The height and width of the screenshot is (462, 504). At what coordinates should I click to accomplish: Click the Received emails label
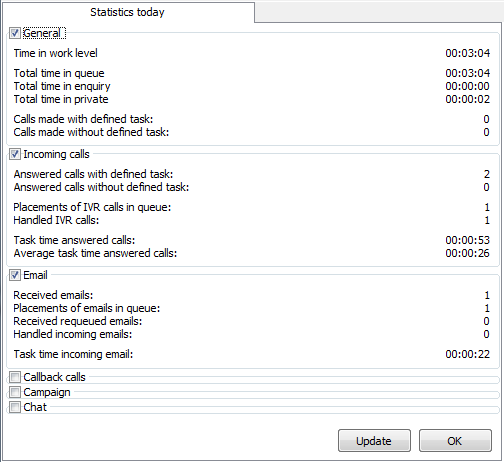pyautogui.click(x=53, y=295)
